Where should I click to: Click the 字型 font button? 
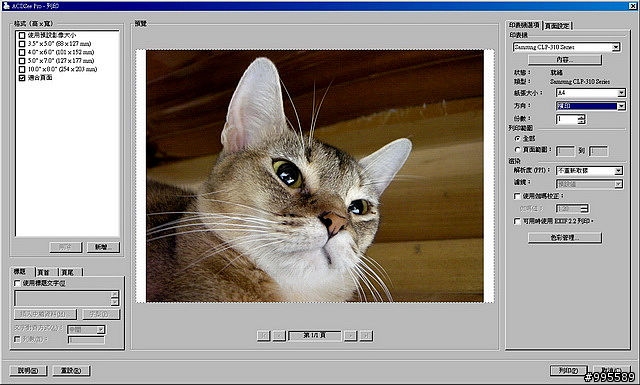(101, 314)
